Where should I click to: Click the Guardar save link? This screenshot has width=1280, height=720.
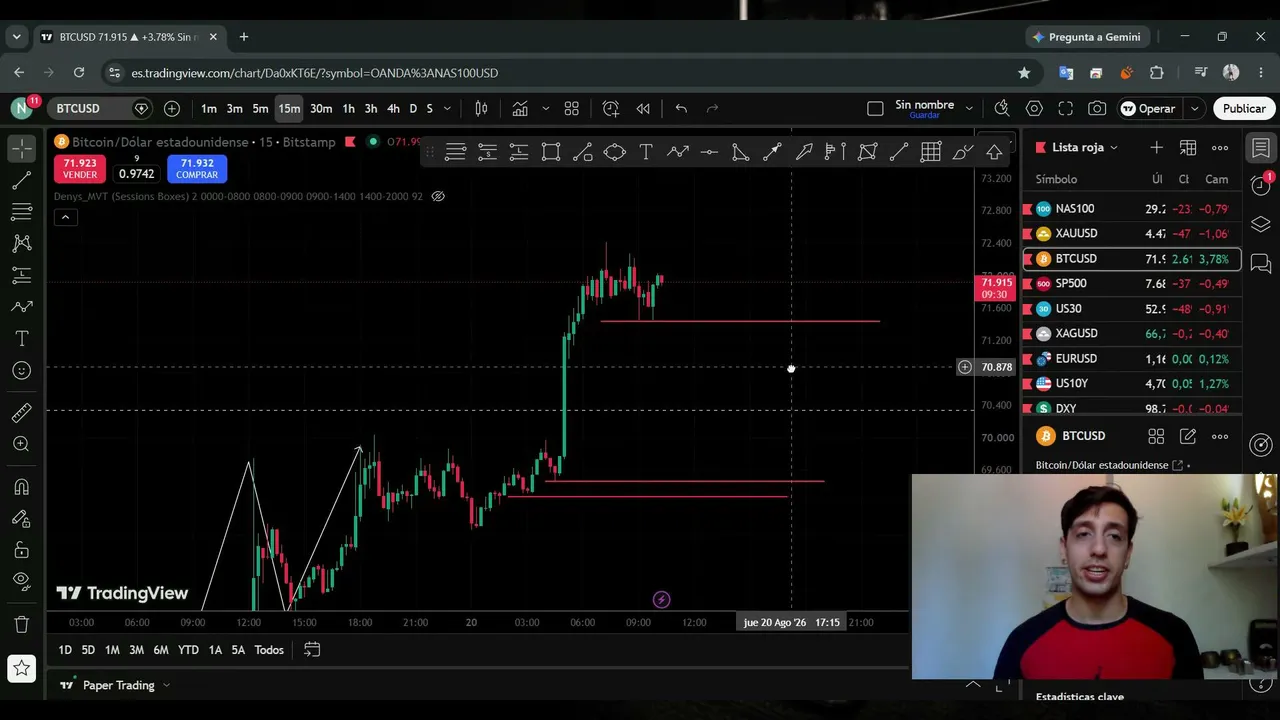[x=924, y=116]
